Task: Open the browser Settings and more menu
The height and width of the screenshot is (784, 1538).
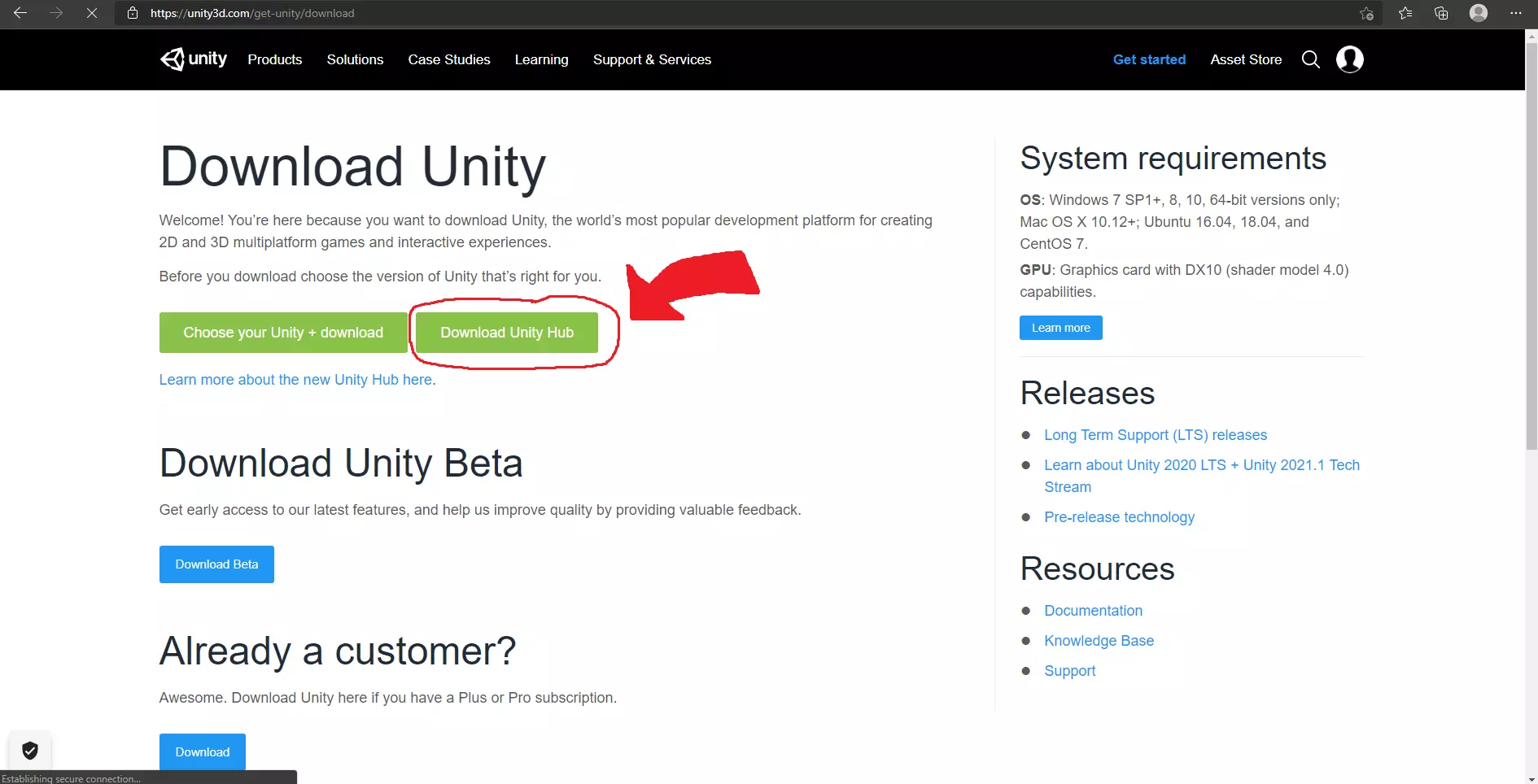Action: click(x=1515, y=13)
